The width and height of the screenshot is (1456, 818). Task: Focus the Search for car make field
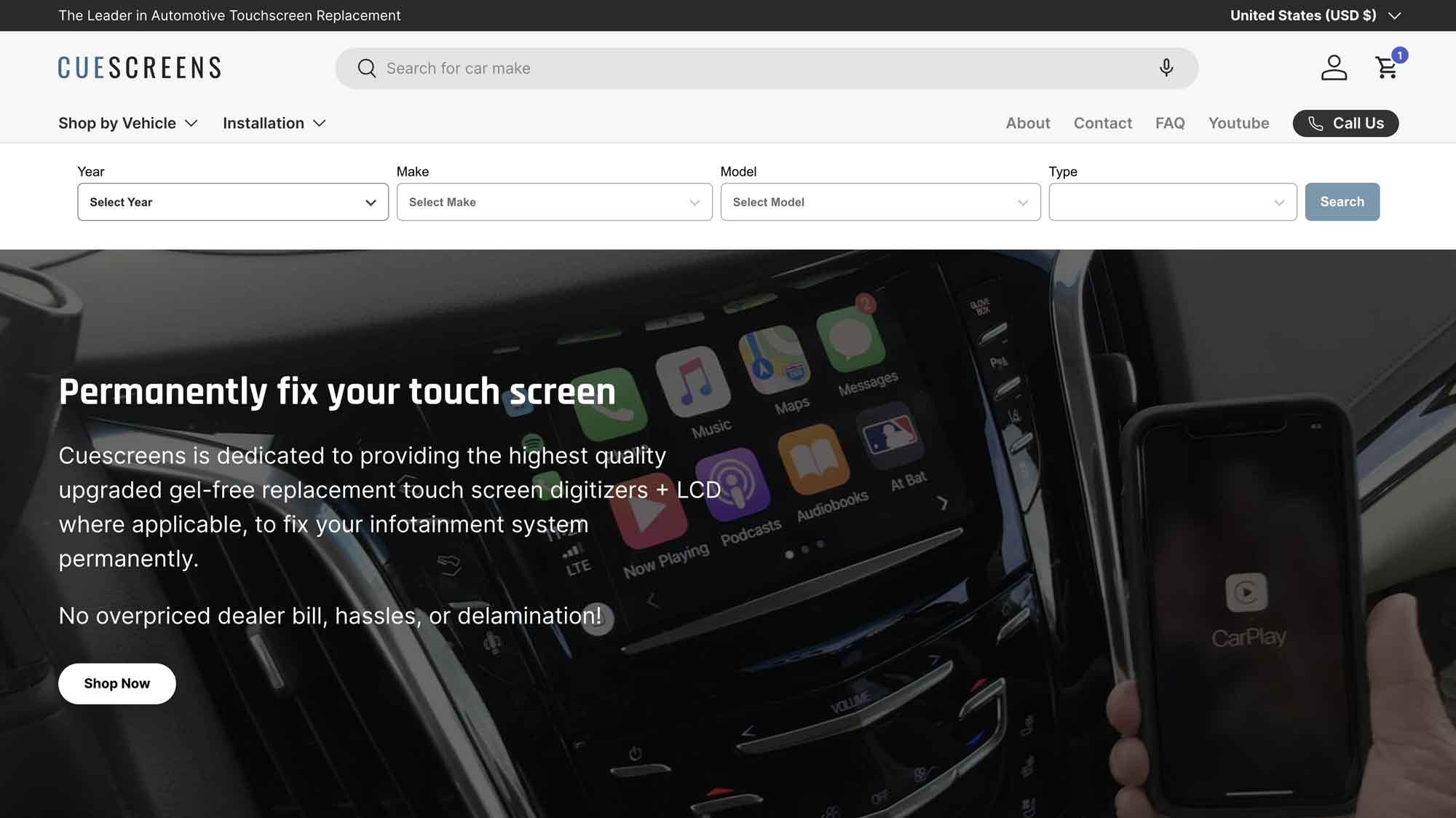[x=767, y=68]
